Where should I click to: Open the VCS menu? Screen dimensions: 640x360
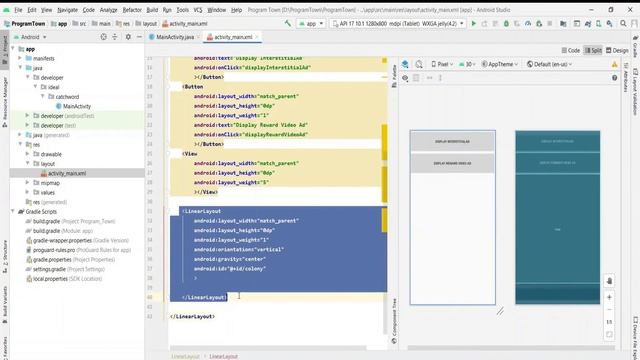198,10
